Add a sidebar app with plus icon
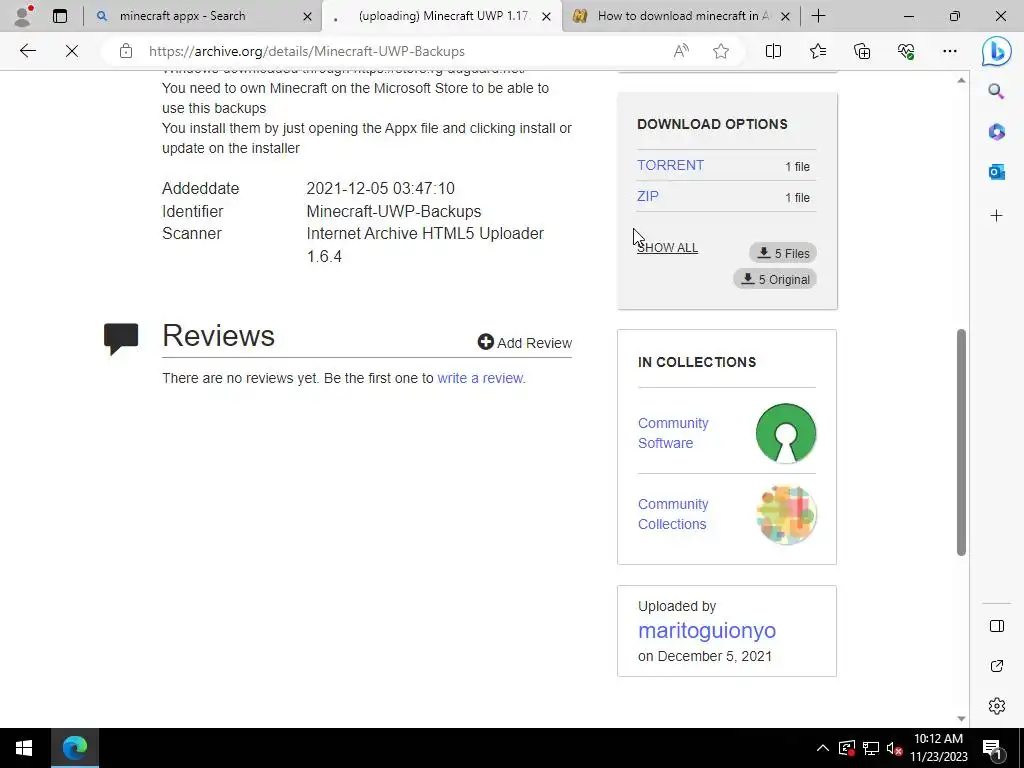 point(997,216)
